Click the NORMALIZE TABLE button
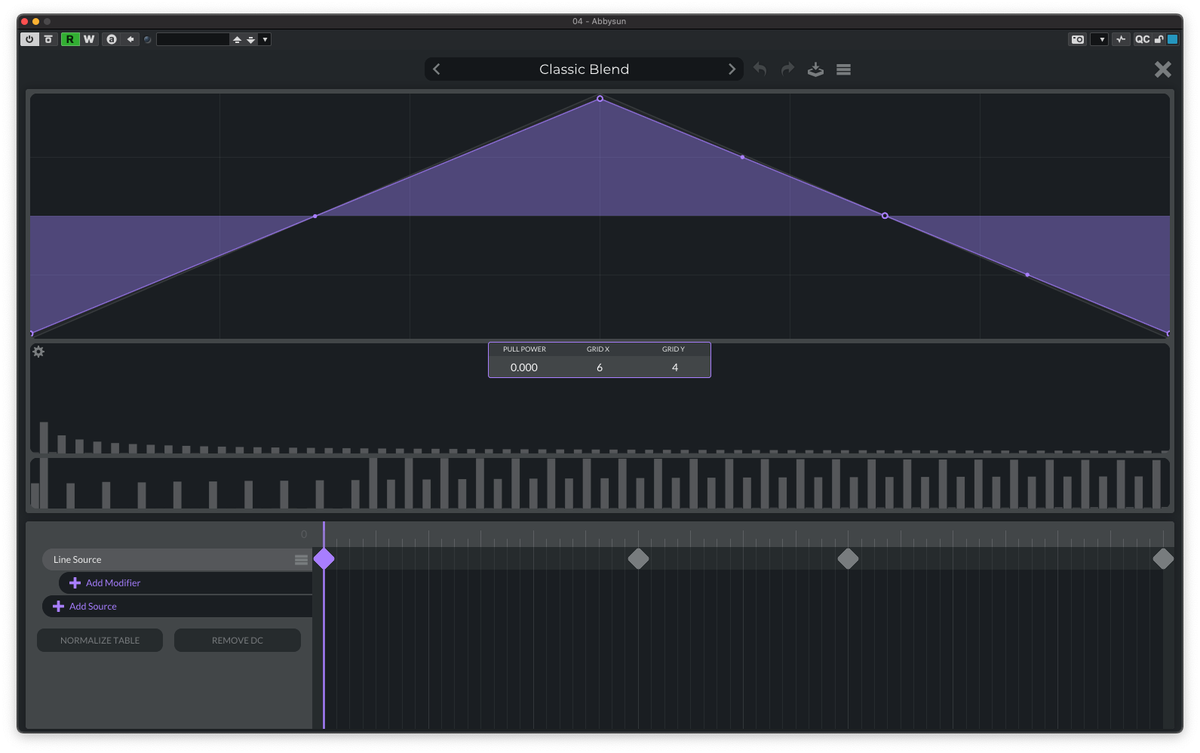 click(x=100, y=640)
